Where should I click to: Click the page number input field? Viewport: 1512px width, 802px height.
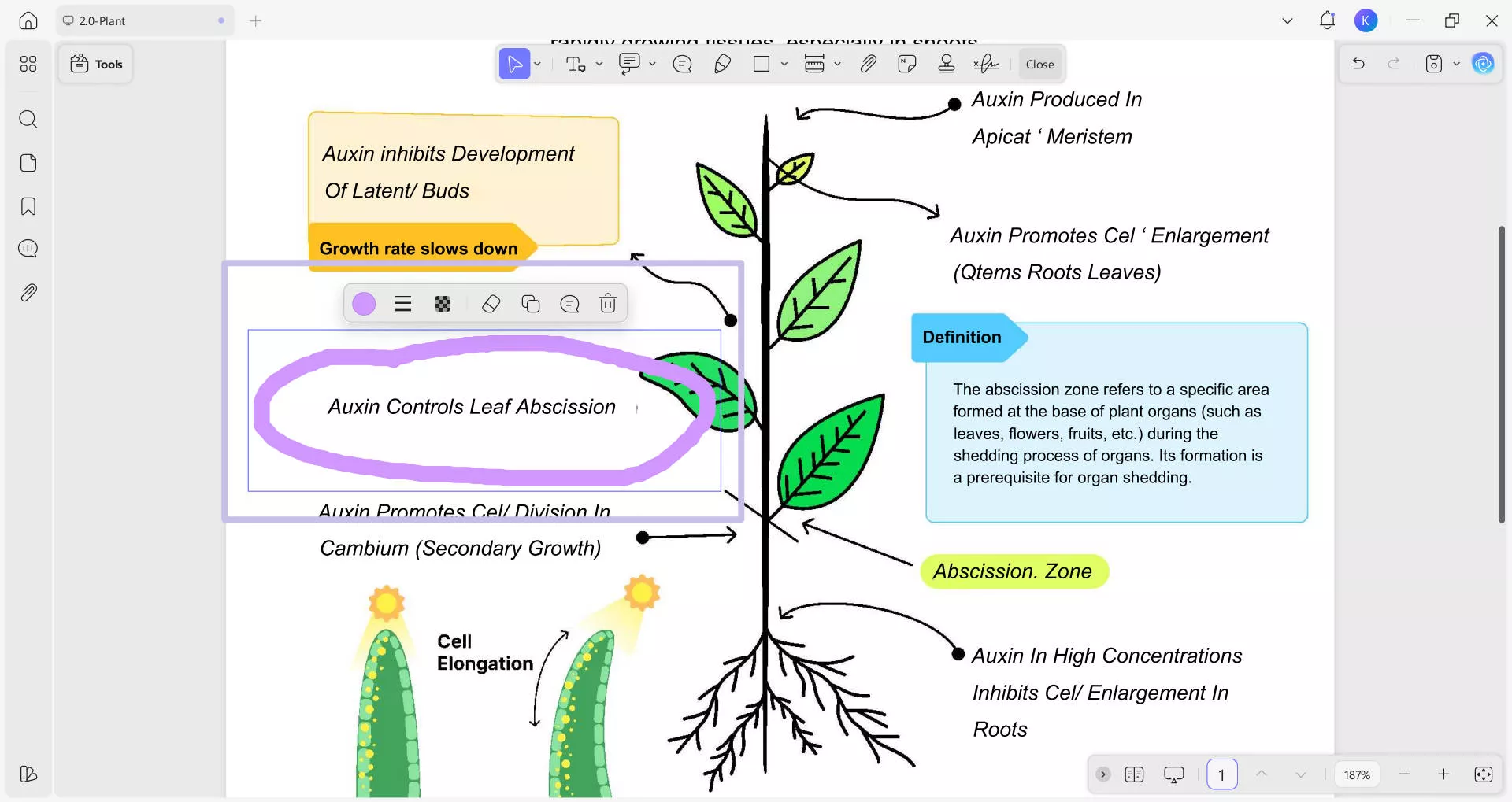1222,774
